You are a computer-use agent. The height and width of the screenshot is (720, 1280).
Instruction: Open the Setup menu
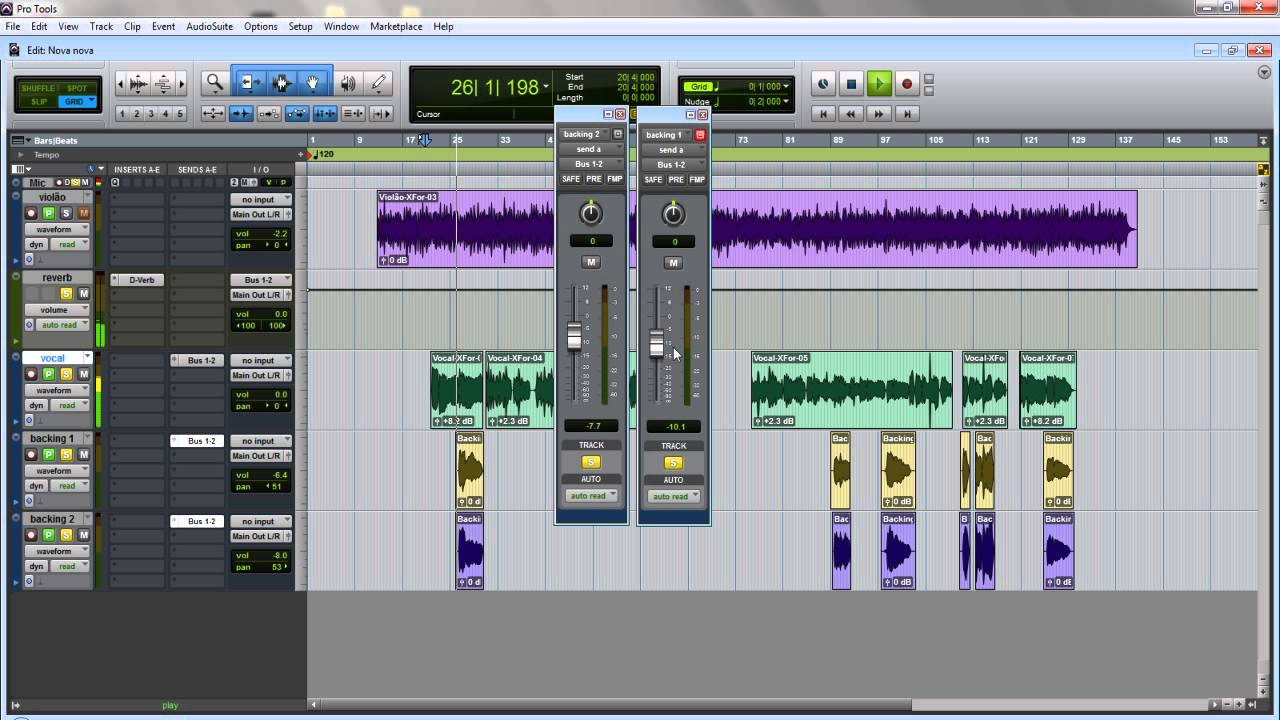coord(300,26)
